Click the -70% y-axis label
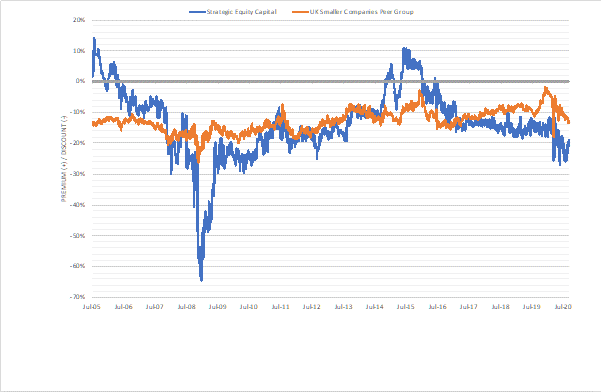 (x=77, y=297)
